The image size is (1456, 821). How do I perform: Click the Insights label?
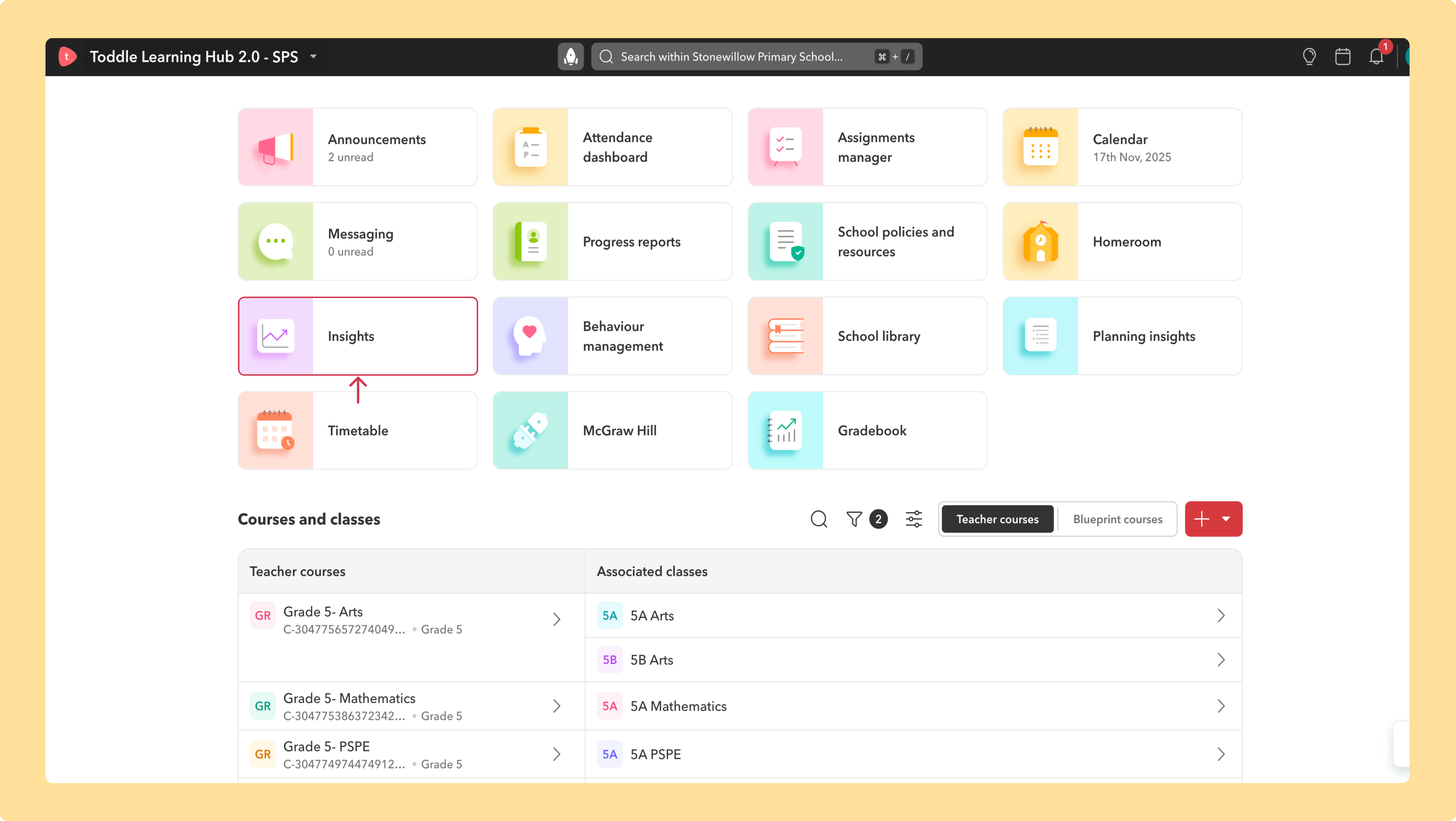pyautogui.click(x=351, y=336)
